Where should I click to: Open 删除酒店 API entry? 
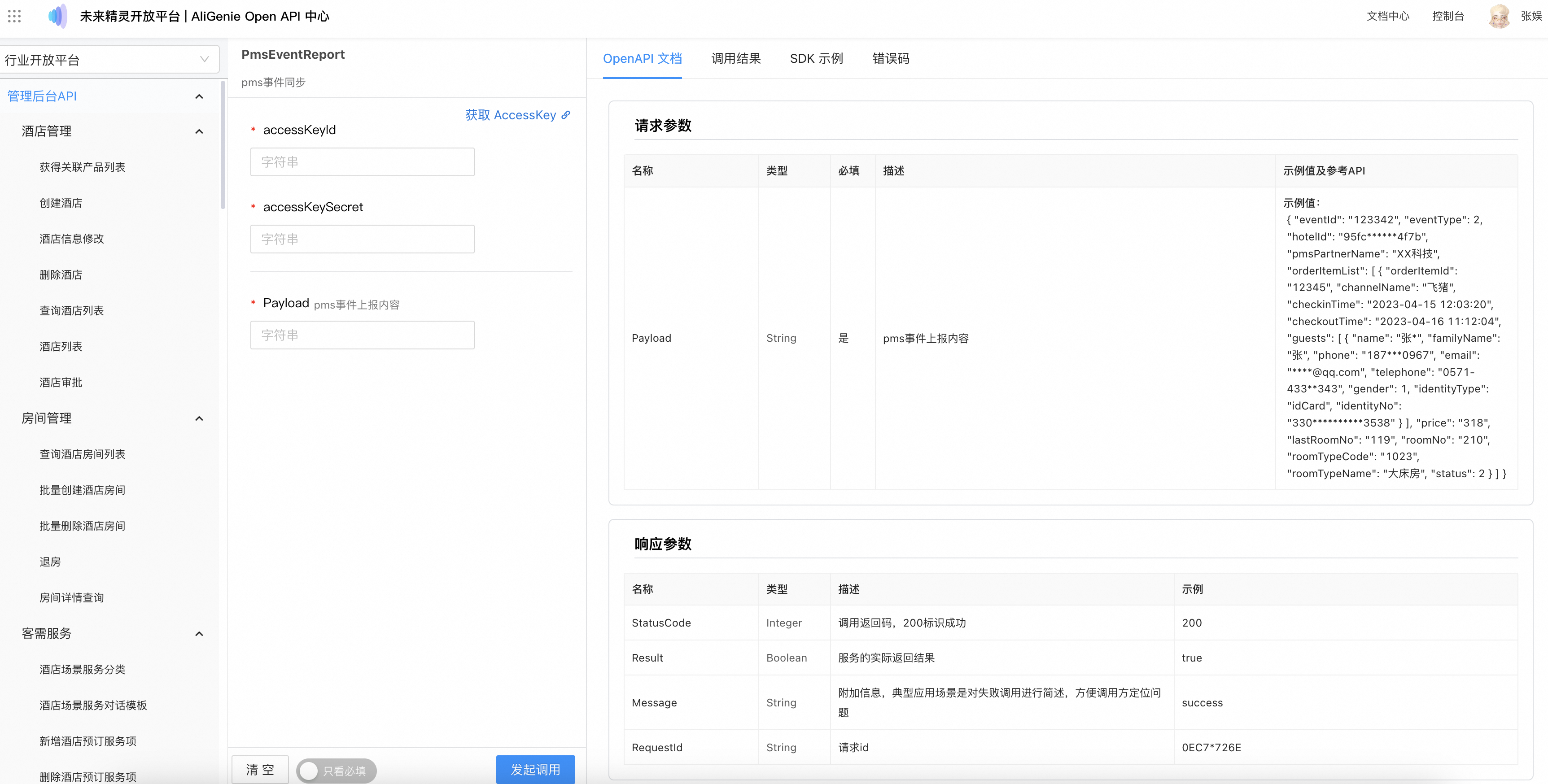pyautogui.click(x=61, y=274)
